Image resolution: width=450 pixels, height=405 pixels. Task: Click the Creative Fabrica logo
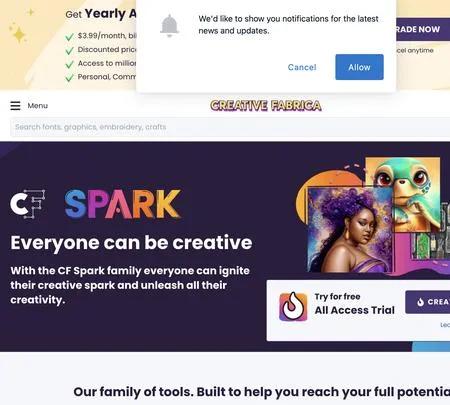tap(266, 106)
